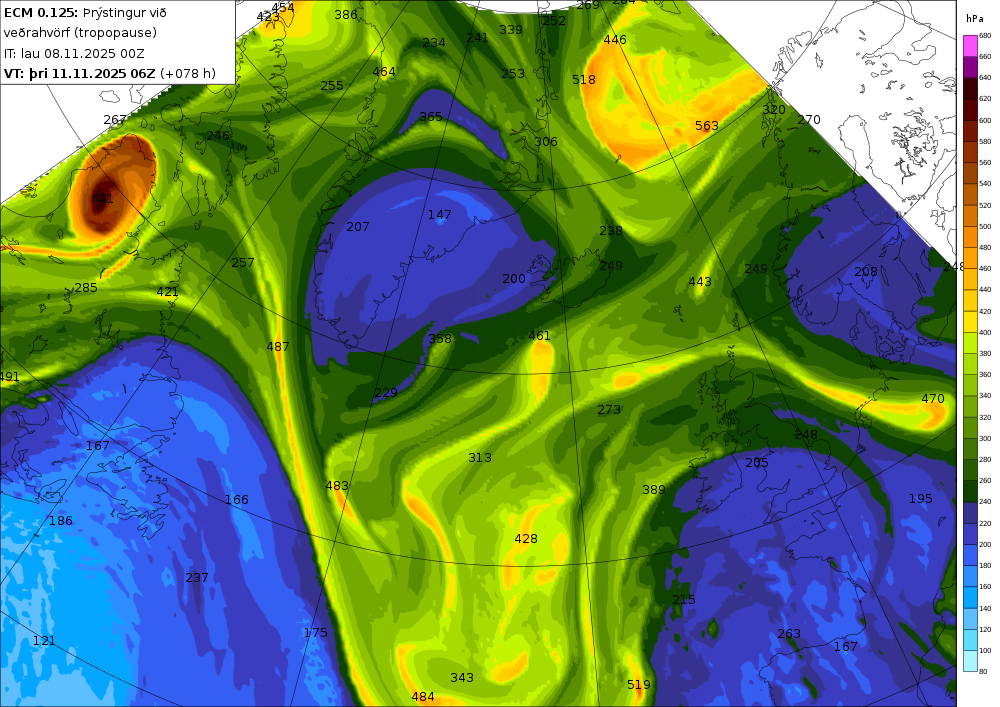Click the map value '386' near the top
The width and height of the screenshot is (1000, 707).
click(x=346, y=15)
